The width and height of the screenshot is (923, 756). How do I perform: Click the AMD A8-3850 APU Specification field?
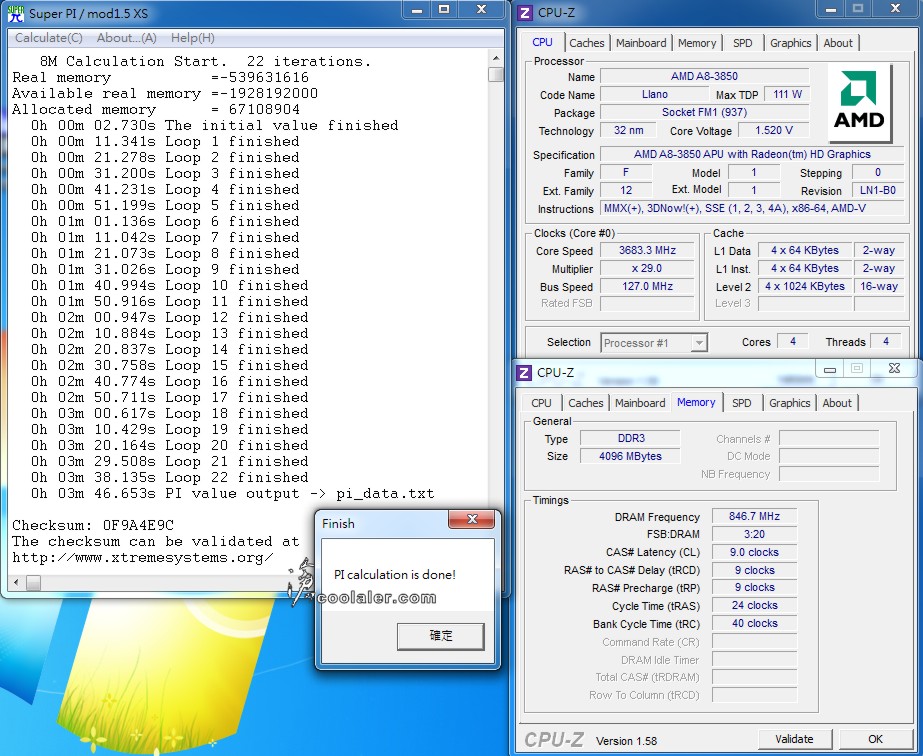[x=752, y=154]
